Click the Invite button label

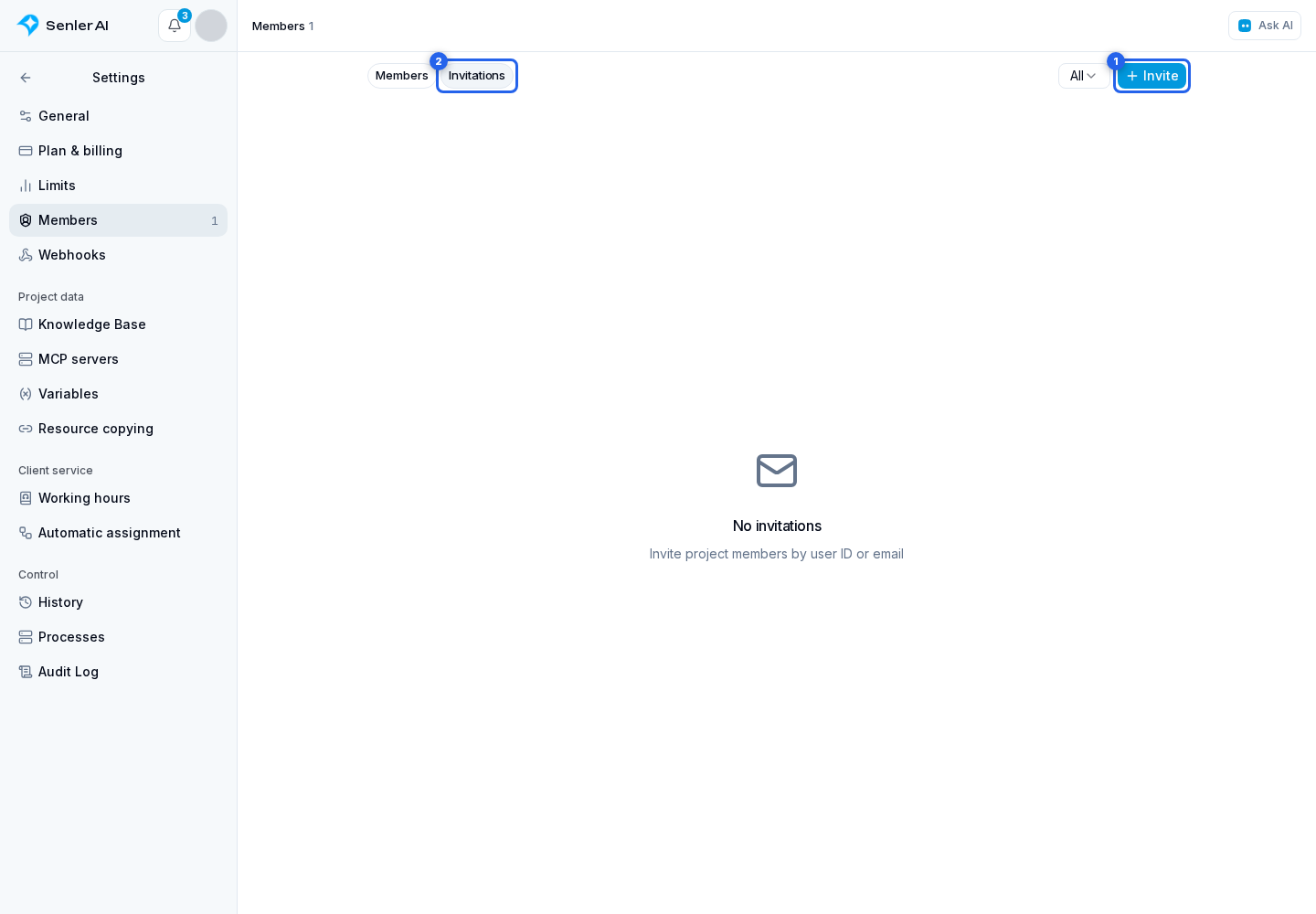point(1161,76)
